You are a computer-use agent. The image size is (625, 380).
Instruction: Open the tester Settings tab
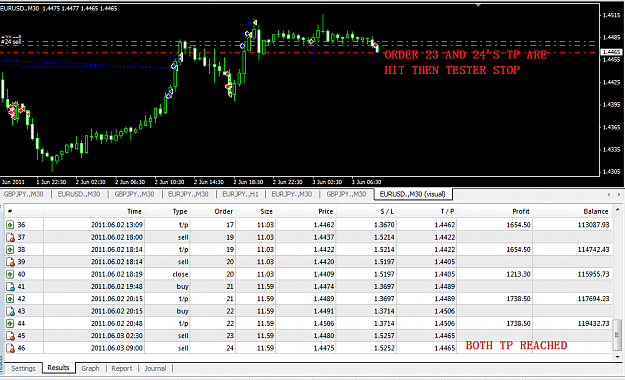23,368
